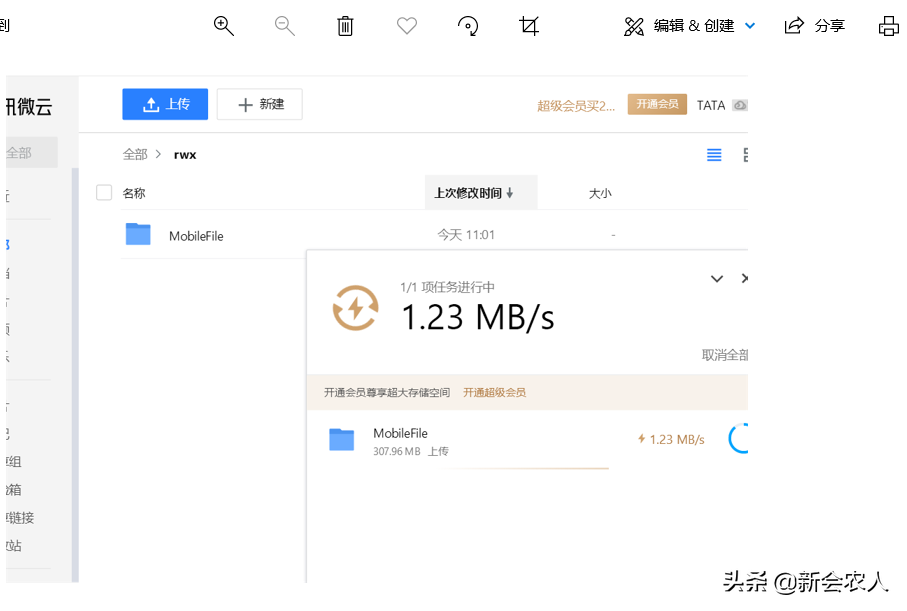Select the Zoom in magnifier tool
The image size is (907, 611).
(223, 25)
